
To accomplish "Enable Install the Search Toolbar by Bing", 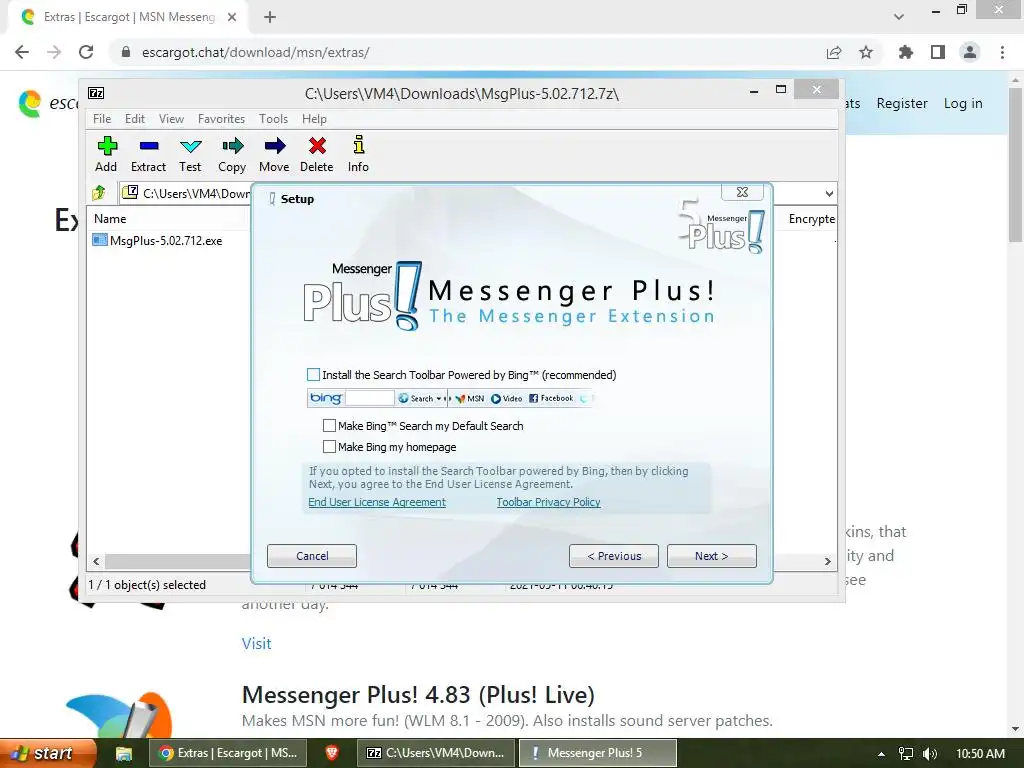I will pyautogui.click(x=313, y=374).
